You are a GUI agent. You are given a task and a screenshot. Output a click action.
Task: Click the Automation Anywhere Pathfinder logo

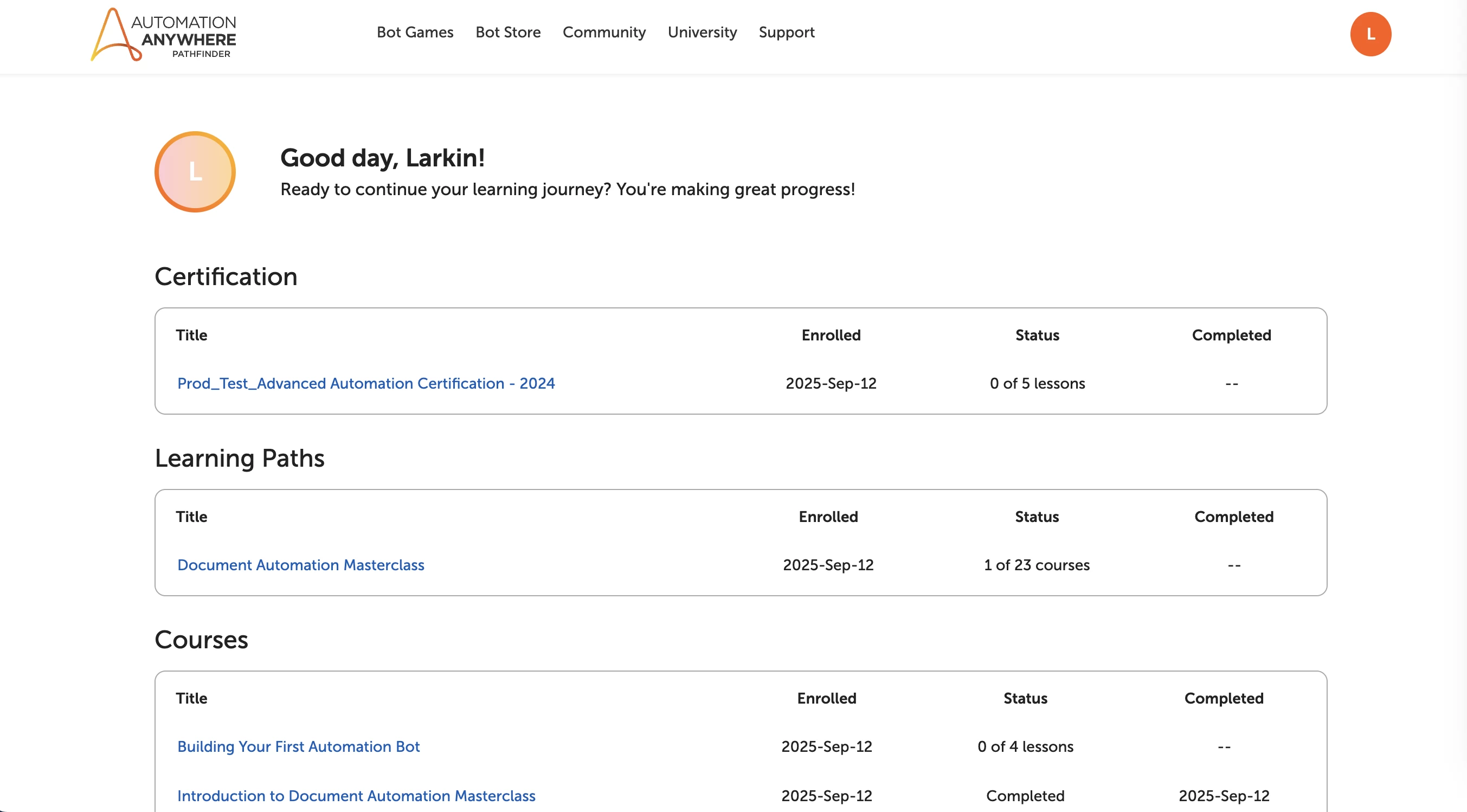[163, 34]
